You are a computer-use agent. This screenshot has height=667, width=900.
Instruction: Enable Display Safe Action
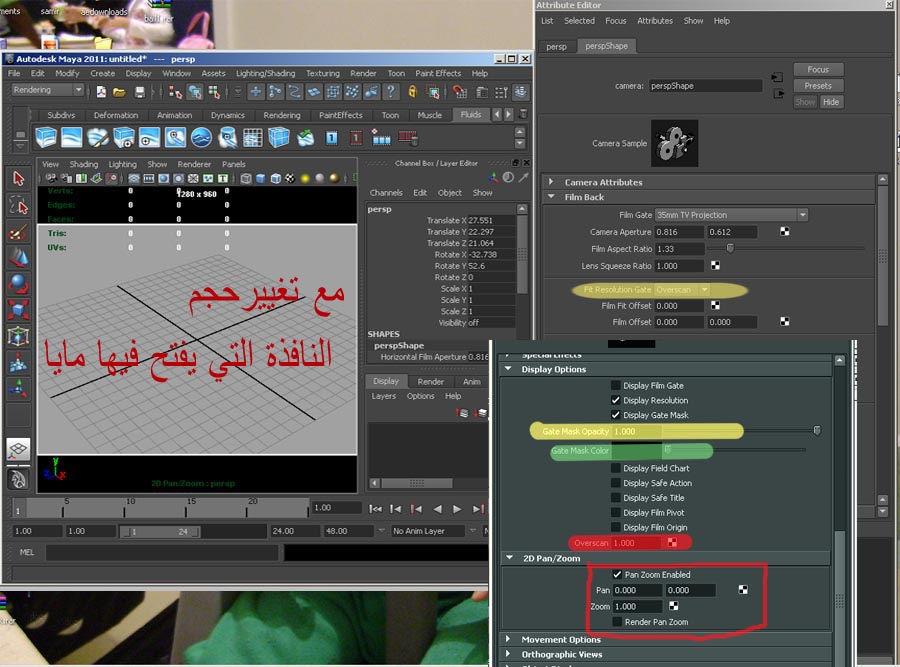616,483
